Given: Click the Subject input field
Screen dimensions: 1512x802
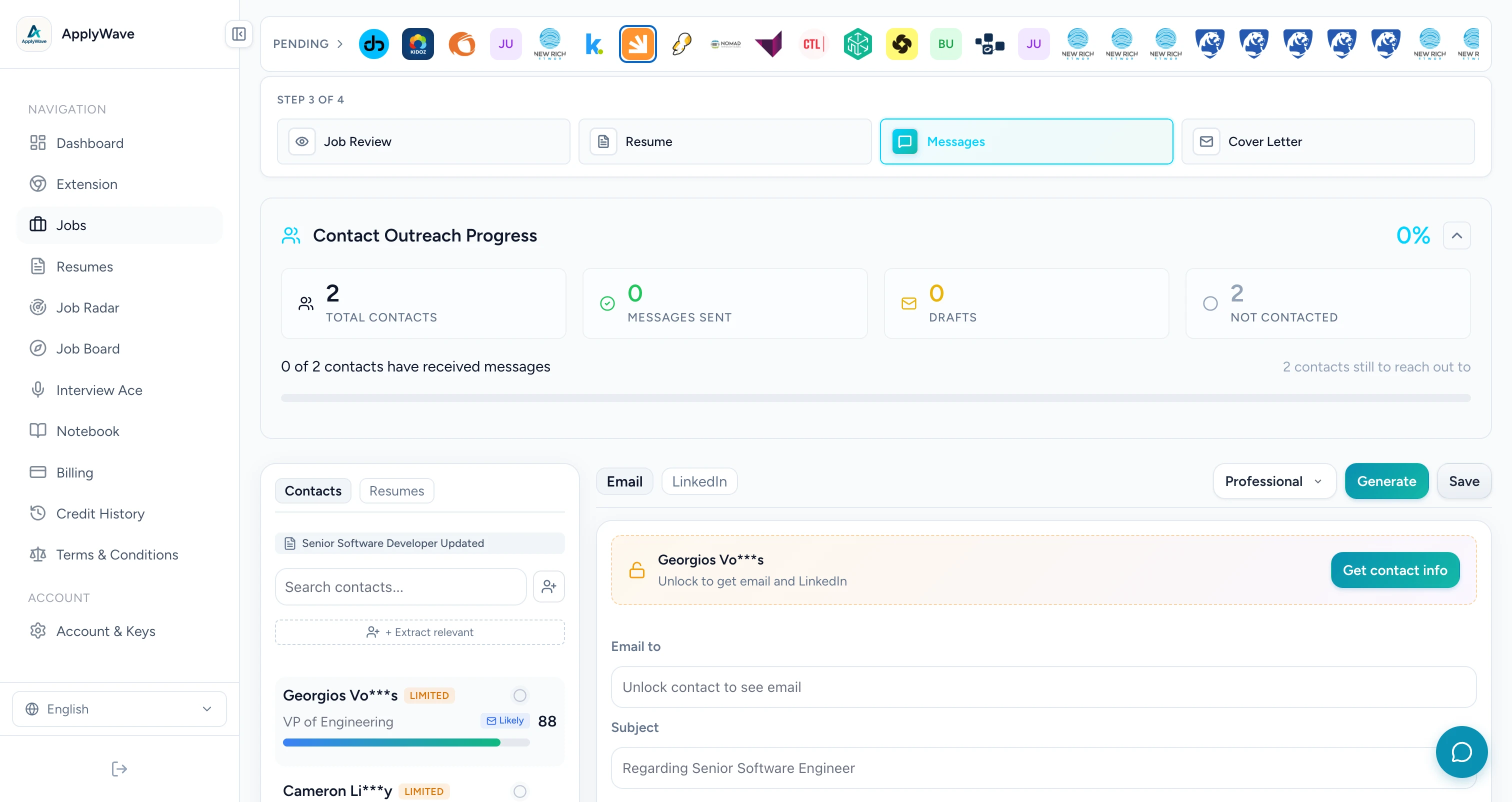Looking at the screenshot, I should point(1043,768).
